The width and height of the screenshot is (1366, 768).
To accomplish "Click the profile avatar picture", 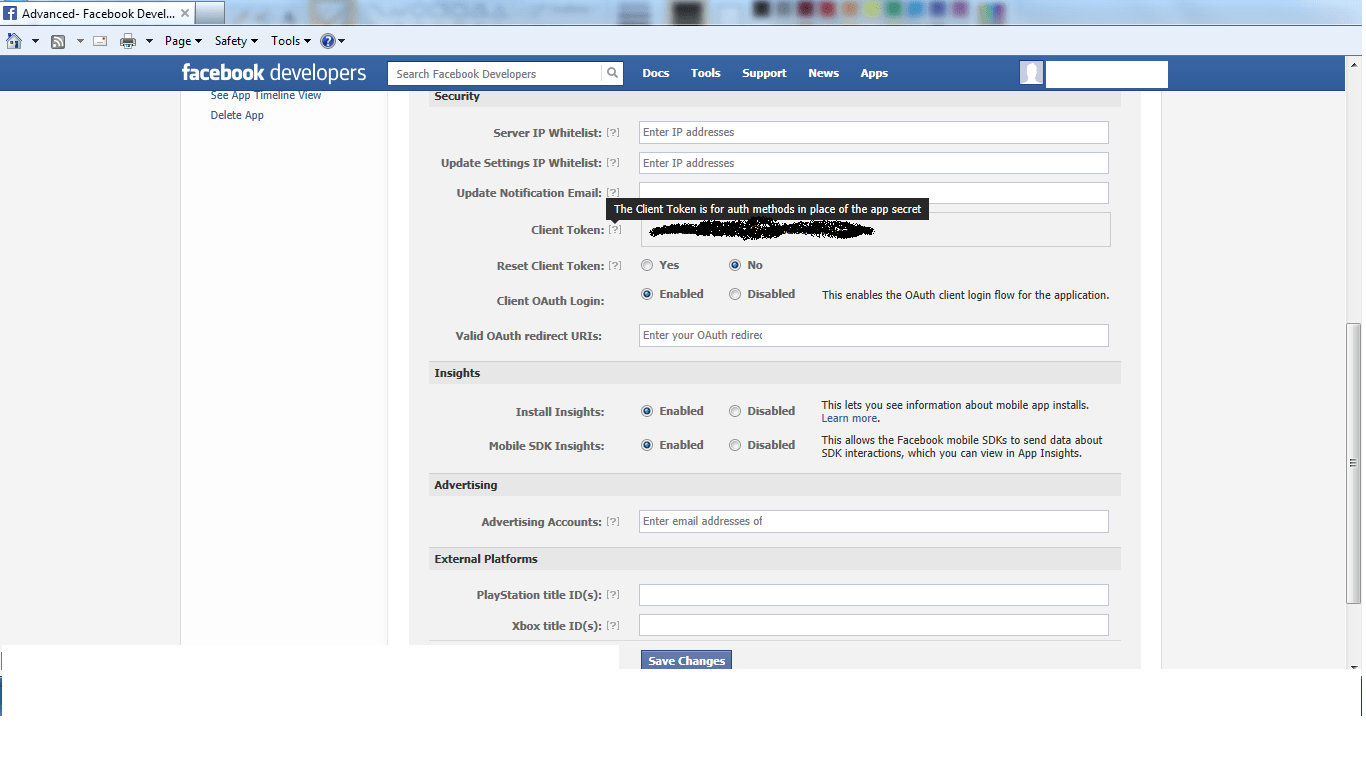I will pyautogui.click(x=1031, y=73).
